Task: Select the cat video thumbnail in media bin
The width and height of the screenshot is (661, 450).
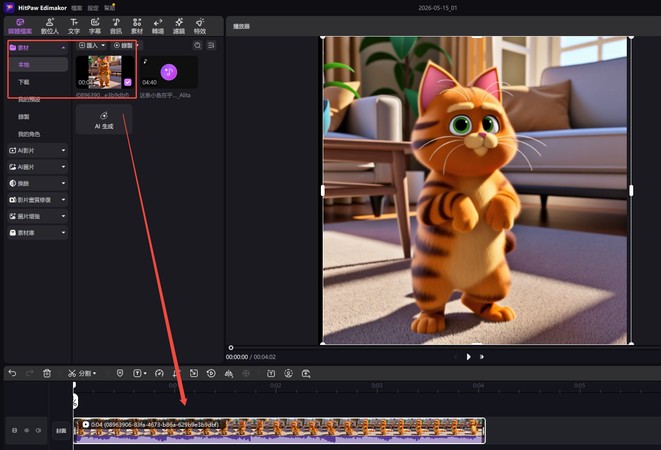Action: click(105, 72)
